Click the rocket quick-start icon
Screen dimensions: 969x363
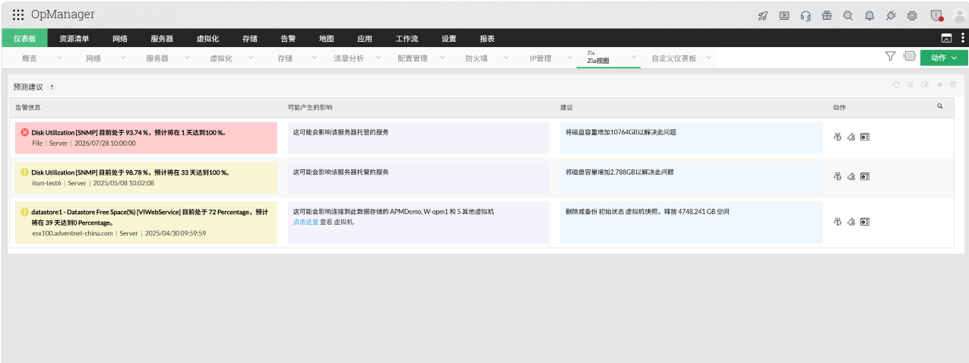click(x=763, y=16)
